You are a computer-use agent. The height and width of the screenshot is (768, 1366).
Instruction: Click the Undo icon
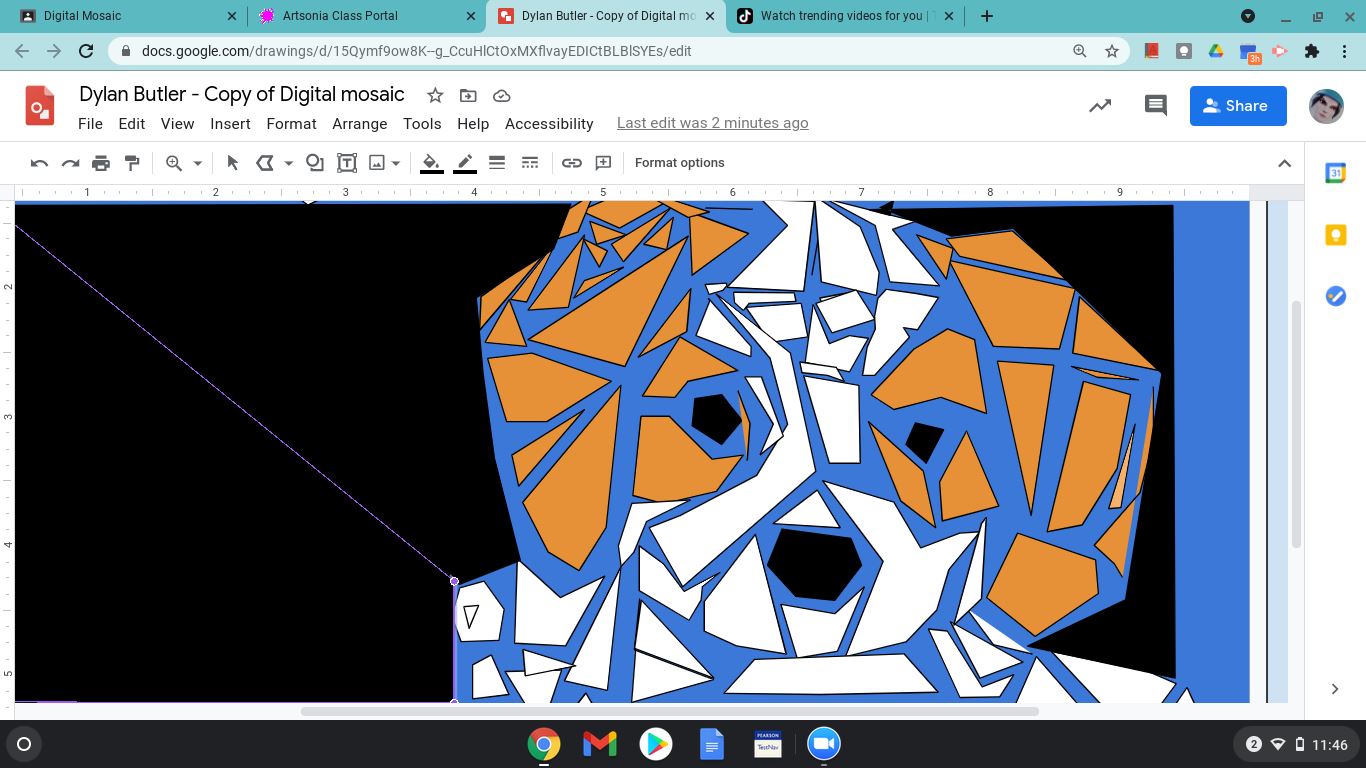click(39, 163)
